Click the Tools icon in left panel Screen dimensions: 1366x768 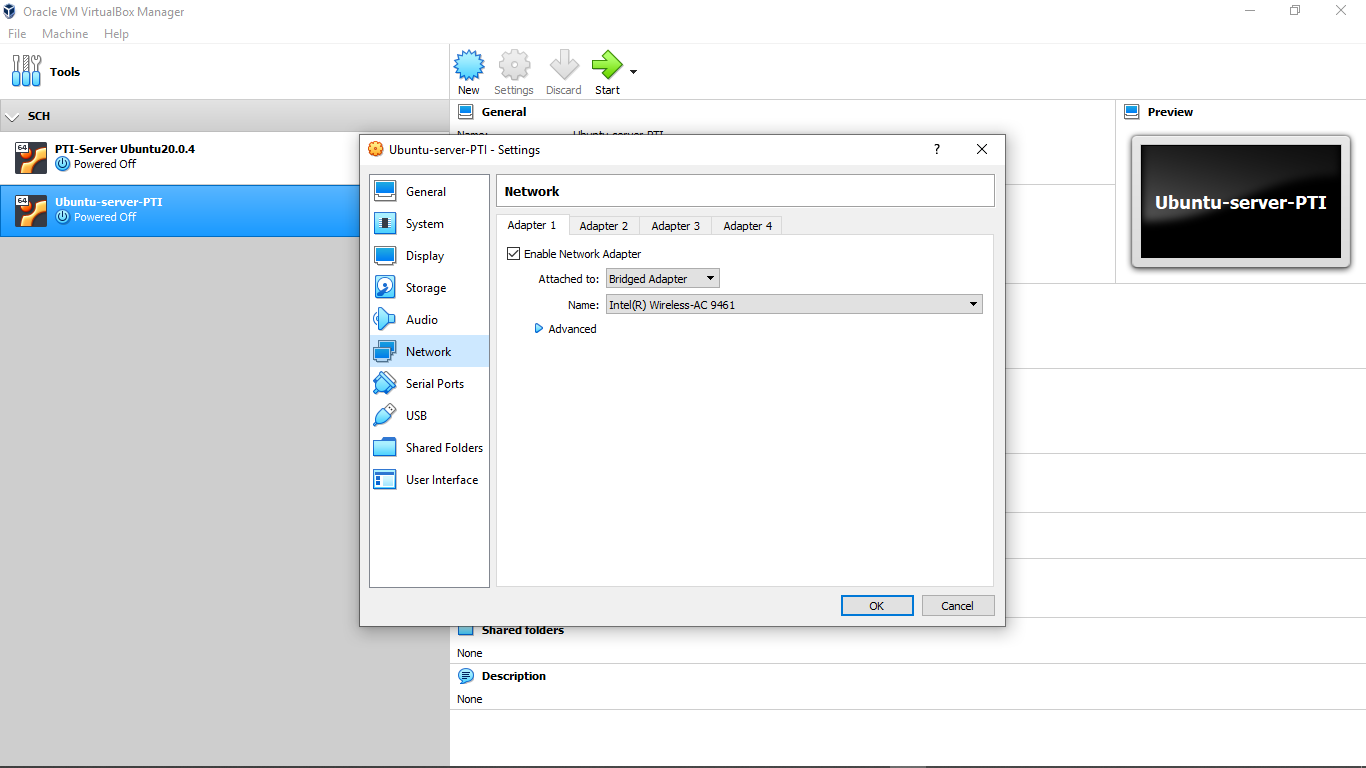click(27, 71)
